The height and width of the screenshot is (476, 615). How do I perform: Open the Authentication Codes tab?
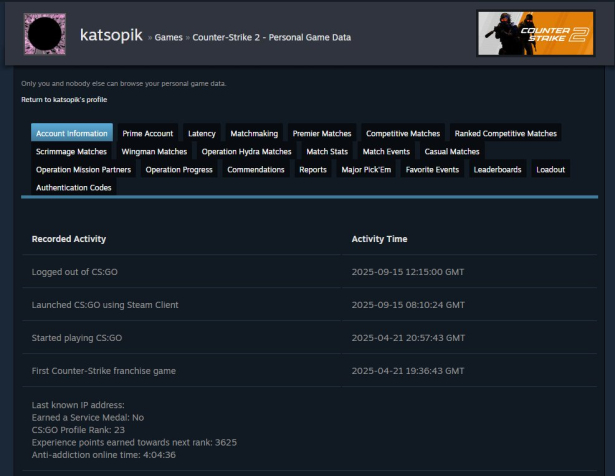coord(74,188)
